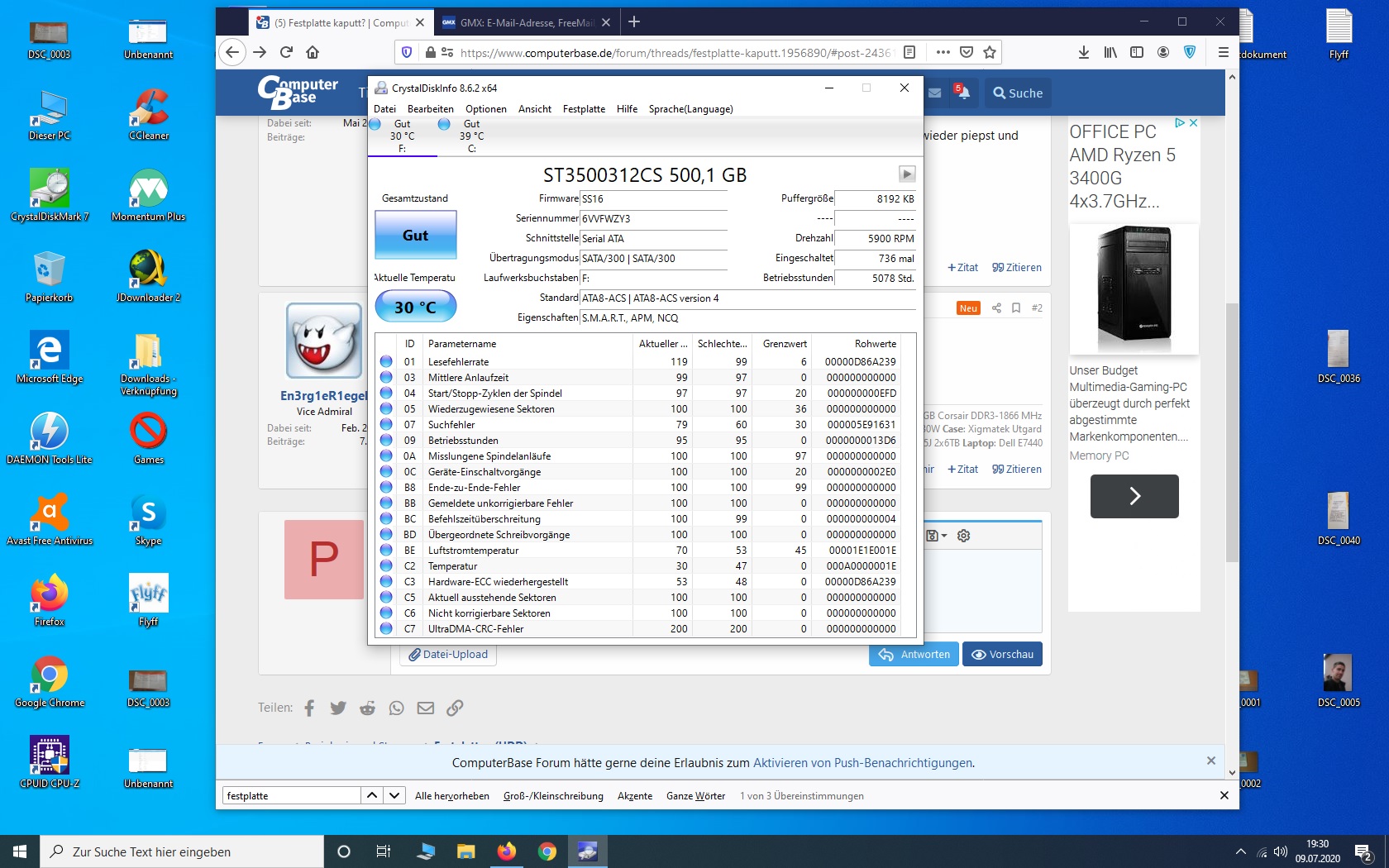Open the editor settings gear icon
1389x868 pixels.
click(963, 536)
